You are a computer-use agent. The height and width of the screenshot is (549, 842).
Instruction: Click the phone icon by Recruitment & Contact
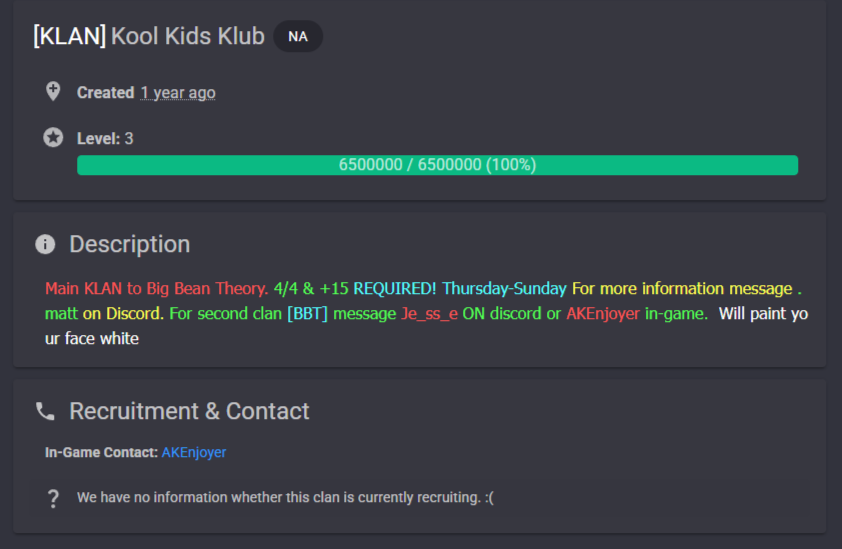pyautogui.click(x=45, y=411)
